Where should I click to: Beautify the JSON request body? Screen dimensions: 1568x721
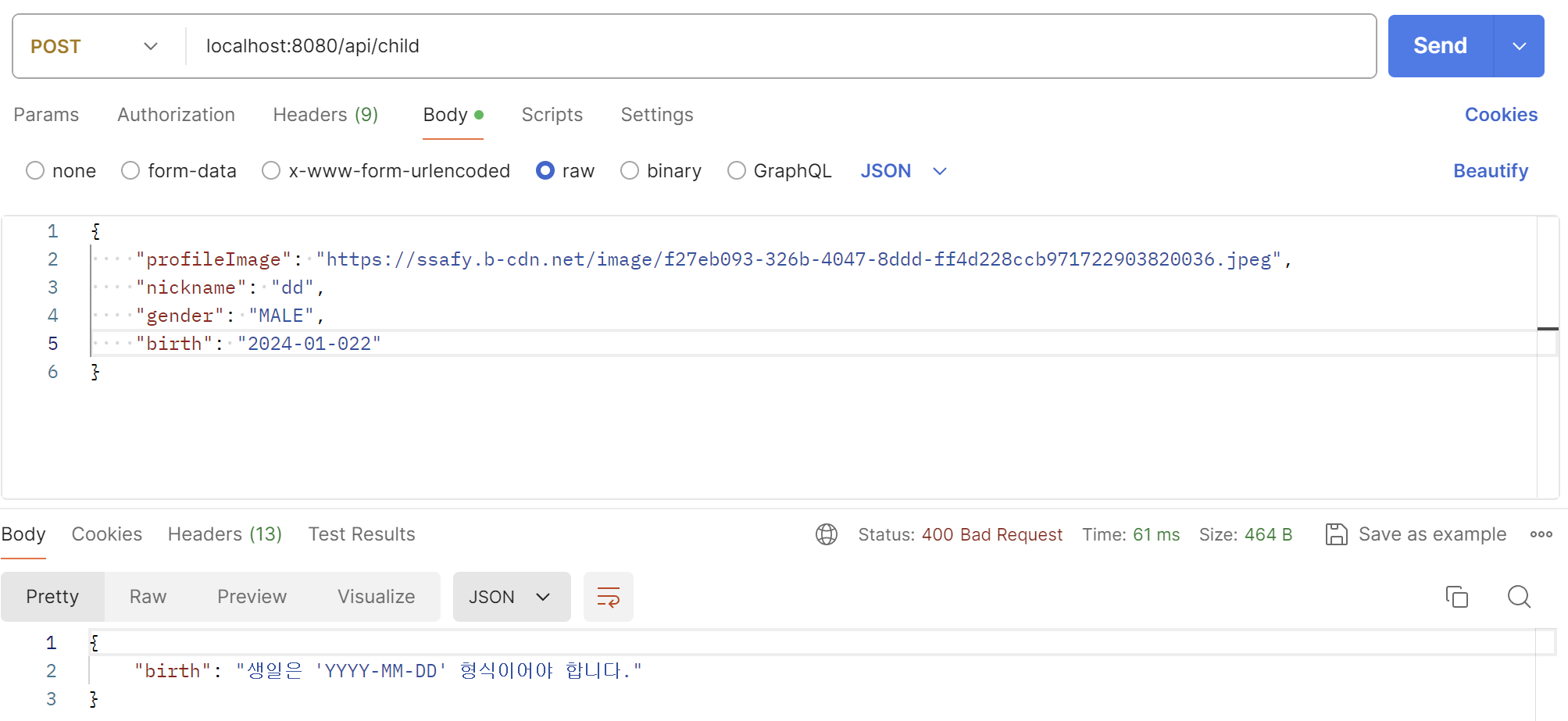click(1490, 170)
